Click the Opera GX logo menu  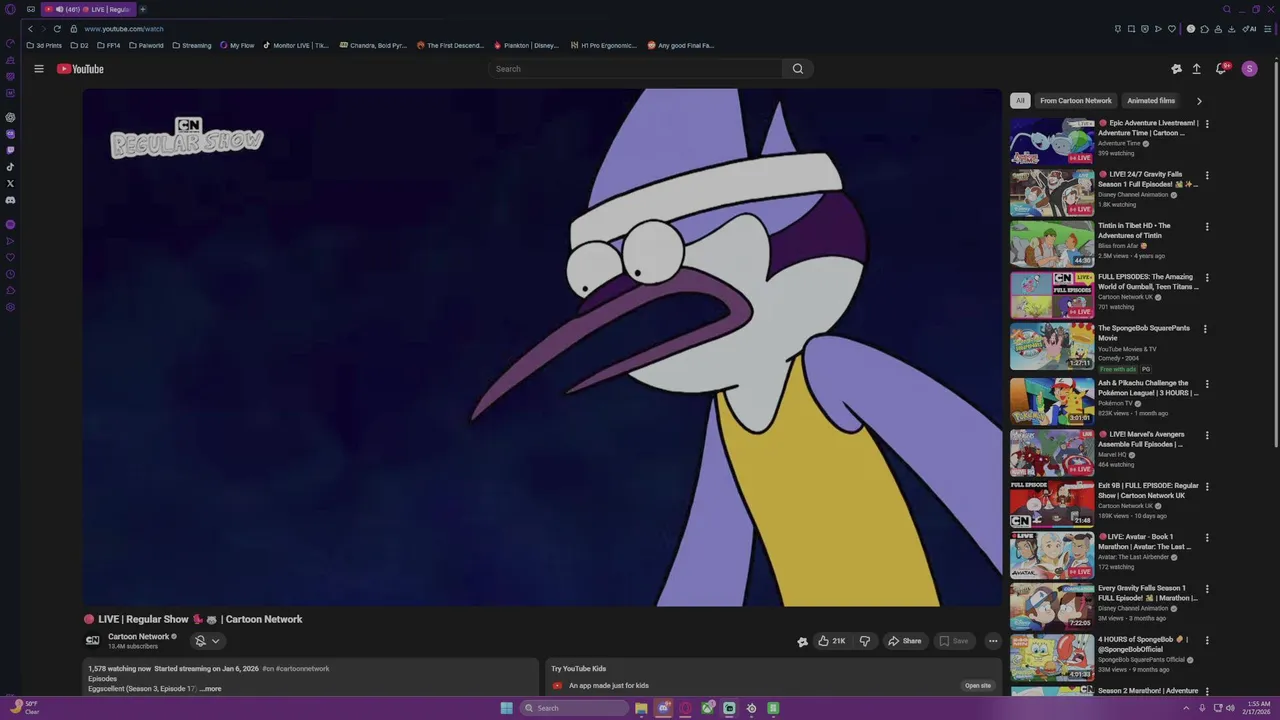tap(10, 9)
